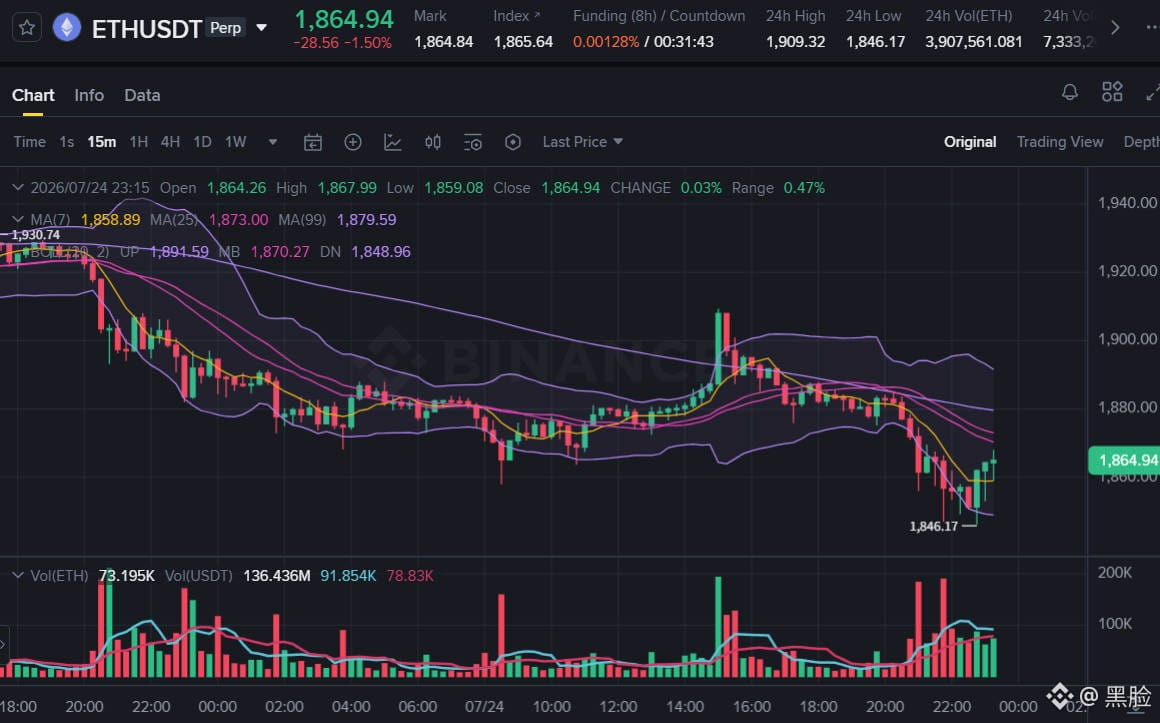Click the 24h Low value 1,846.17

tap(875, 42)
